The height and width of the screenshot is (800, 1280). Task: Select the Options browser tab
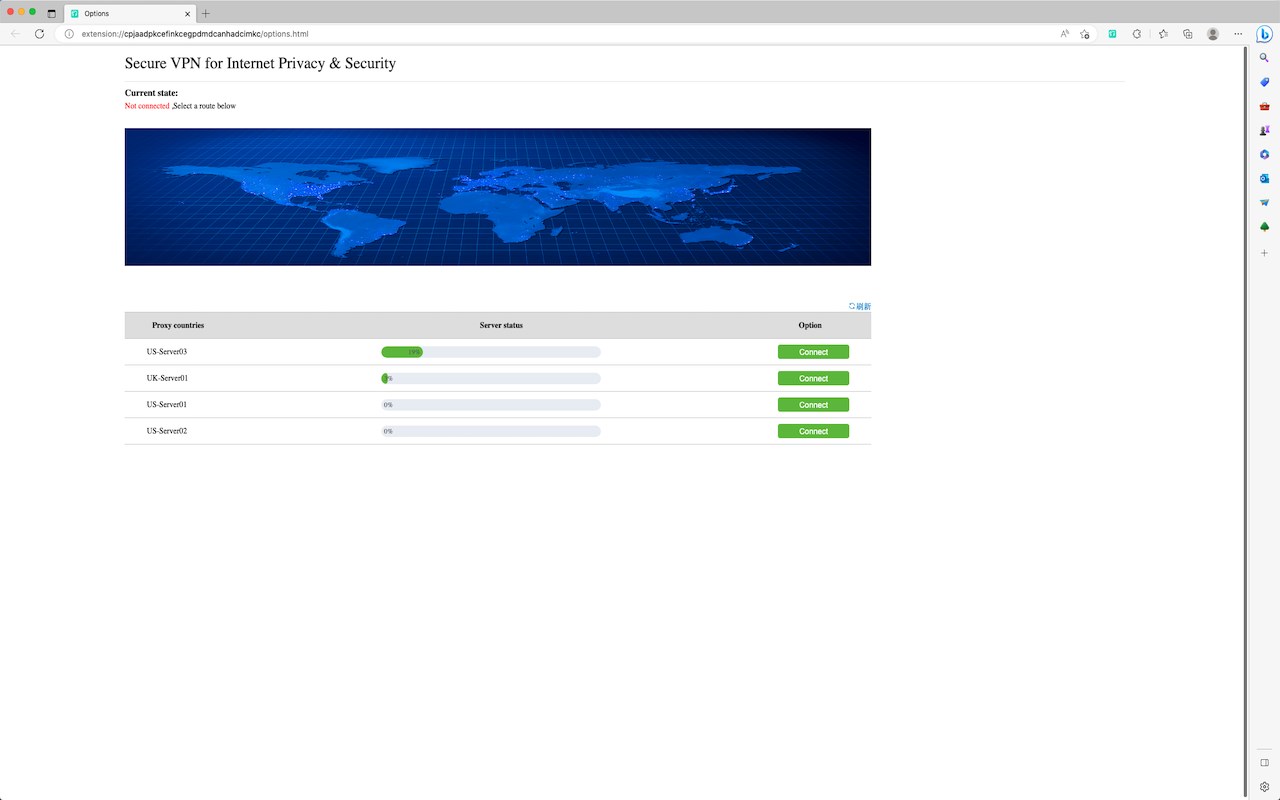click(x=128, y=14)
